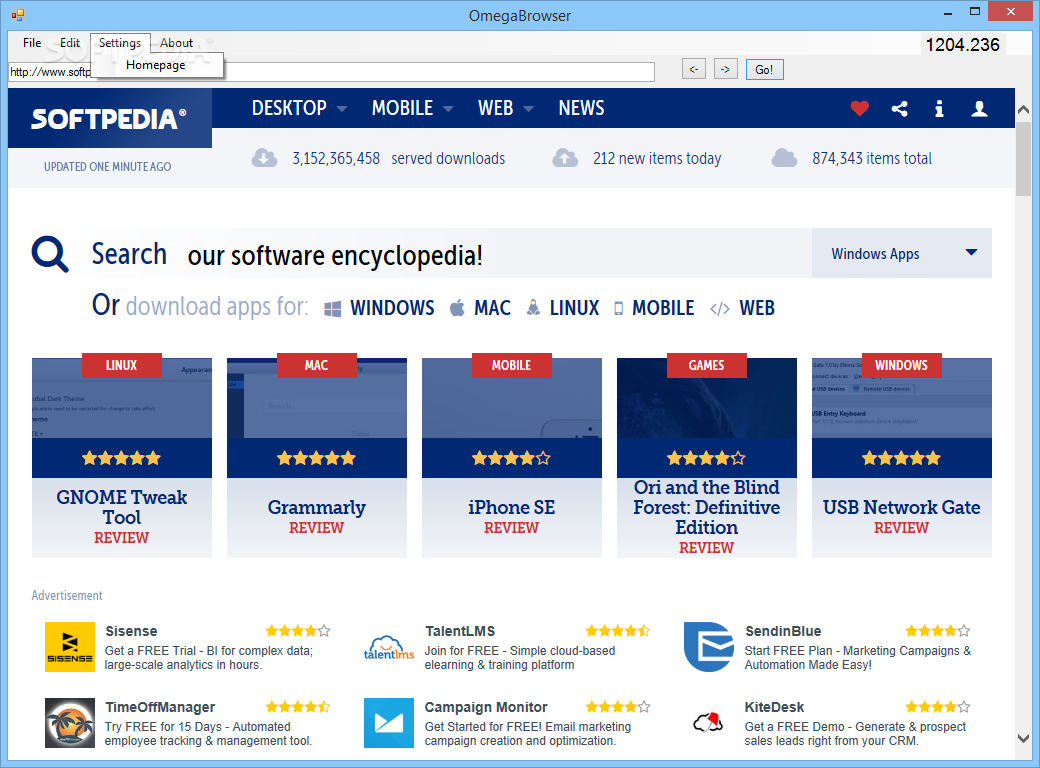Click the MOBILE platform link
The width and height of the screenshot is (1040, 768).
point(663,308)
